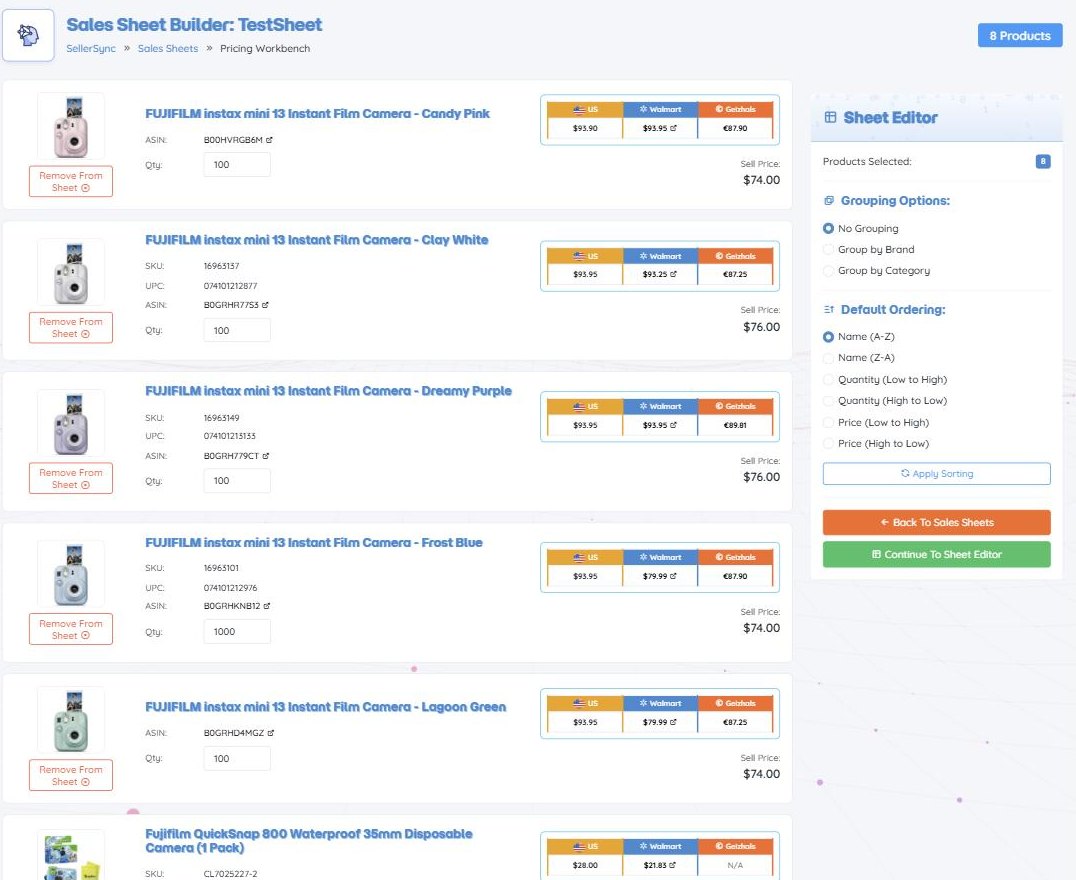Click Qty field for Lagoon Green camera
Image resolution: width=1076 pixels, height=880 pixels.
click(237, 759)
